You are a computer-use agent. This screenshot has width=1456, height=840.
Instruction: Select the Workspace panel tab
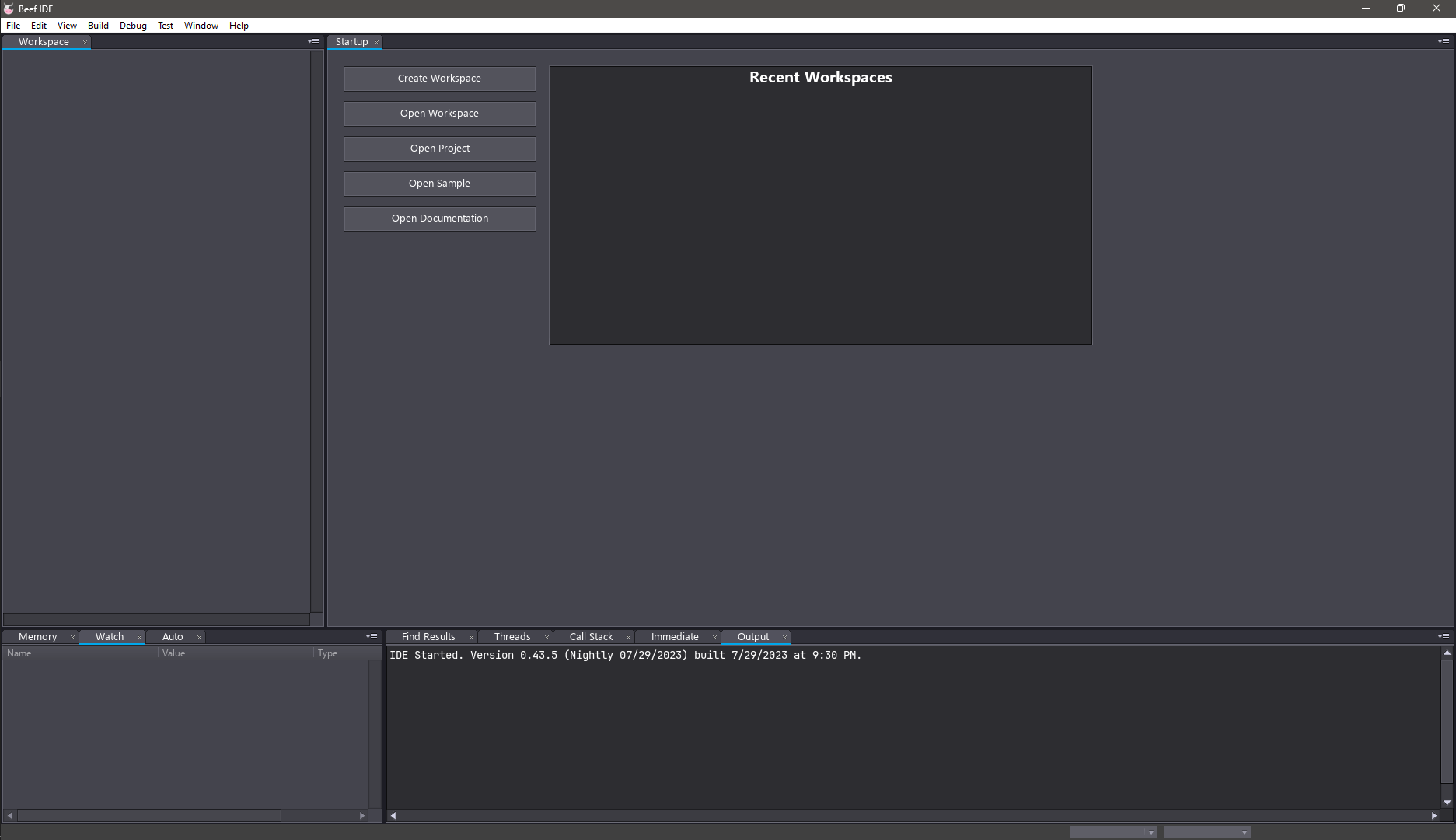coord(44,42)
